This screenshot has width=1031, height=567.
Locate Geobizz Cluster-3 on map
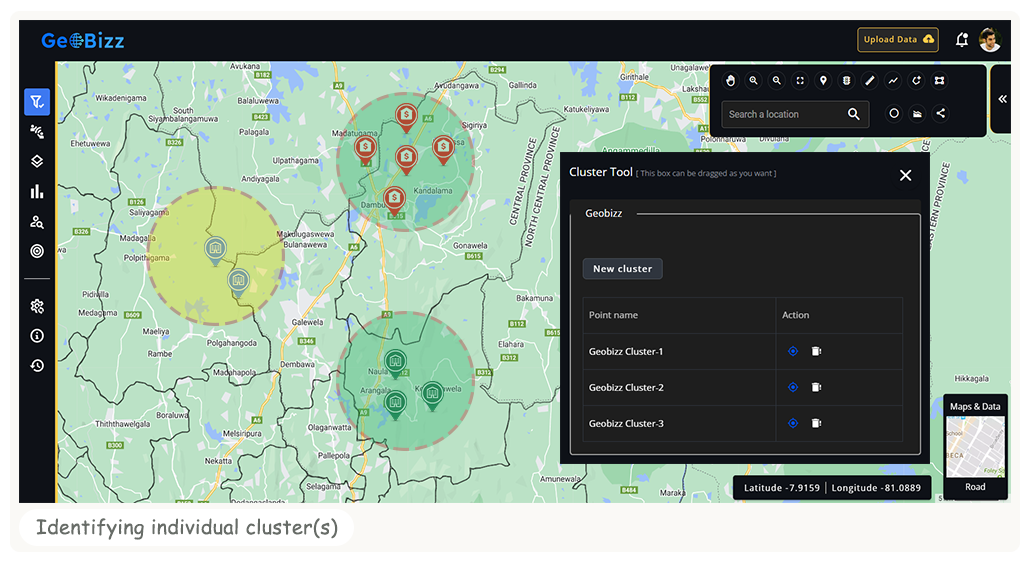[x=793, y=423]
